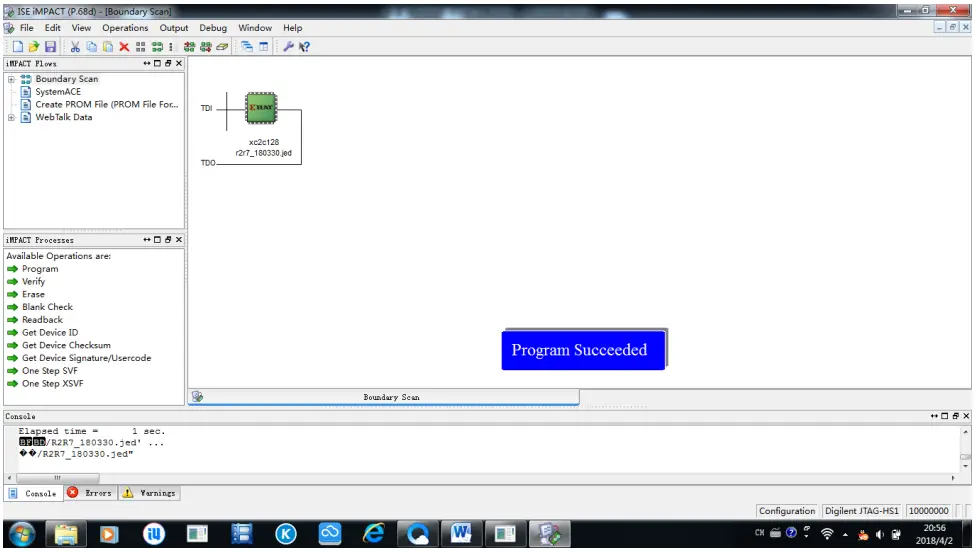
Task: Open Microsoft Word from taskbar
Action: tap(461, 534)
